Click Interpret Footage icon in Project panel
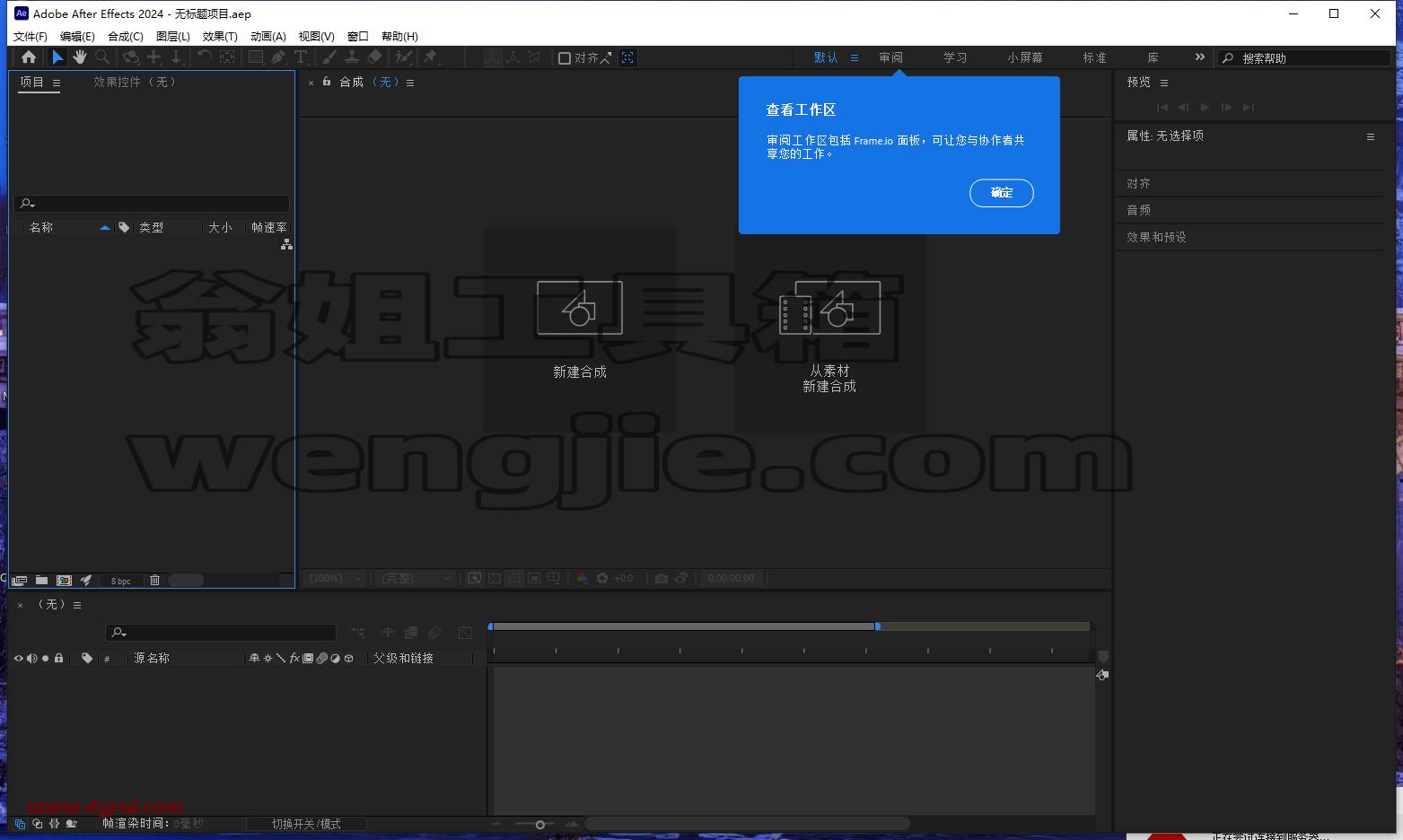The width and height of the screenshot is (1403, 840). [19, 581]
